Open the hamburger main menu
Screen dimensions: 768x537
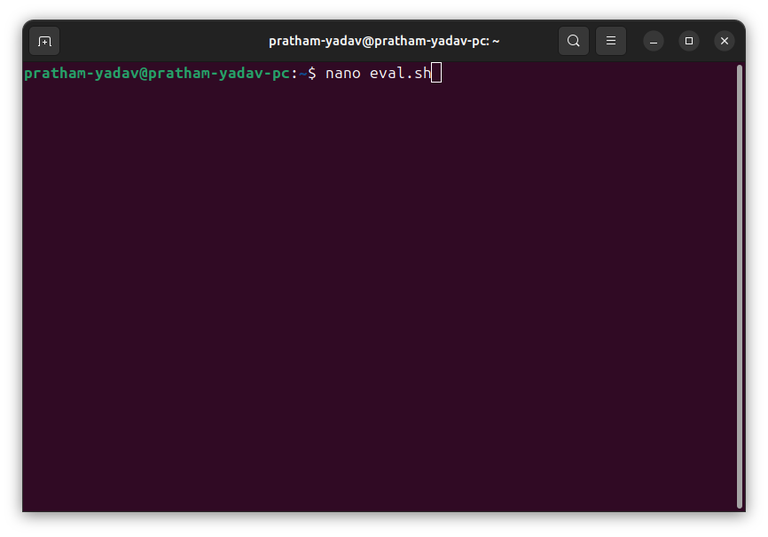pyautogui.click(x=611, y=41)
